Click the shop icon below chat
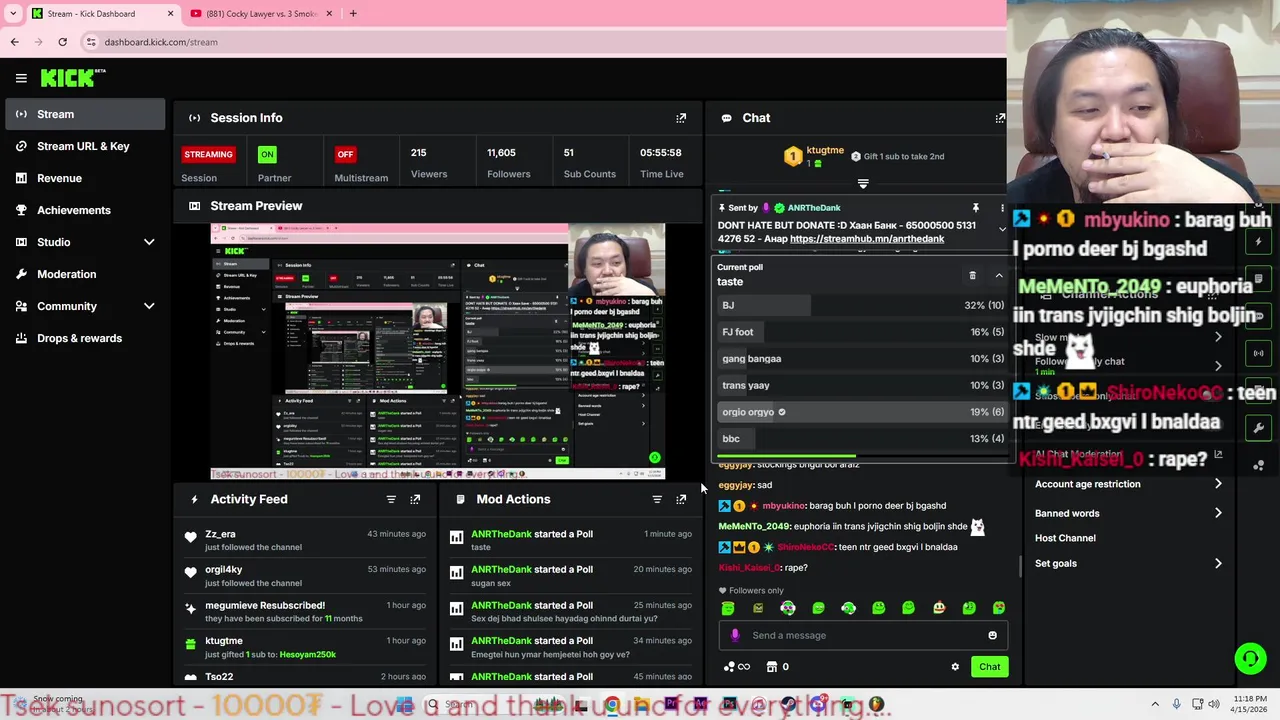Screen dimensions: 1280x720 771,667
